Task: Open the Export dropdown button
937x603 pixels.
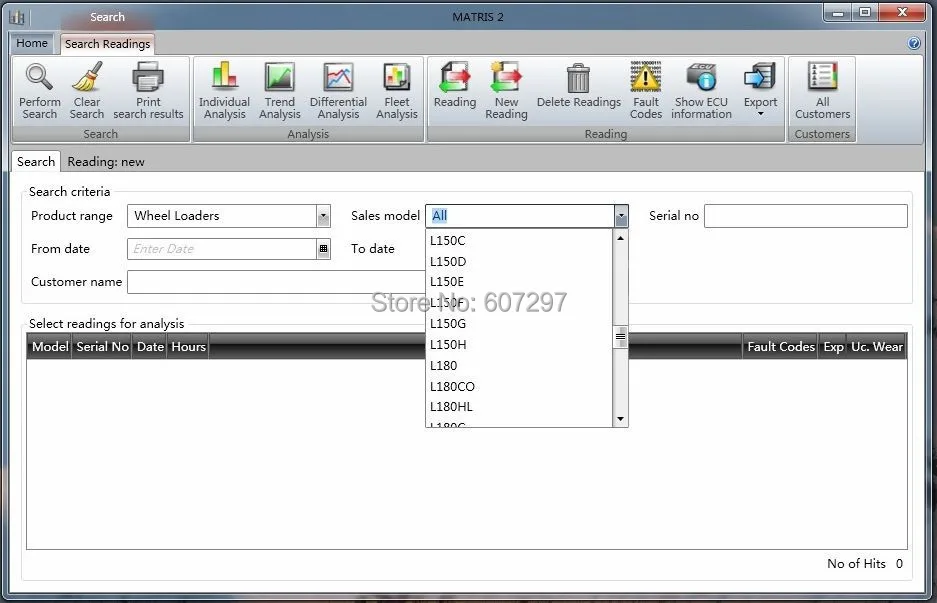Action: click(x=760, y=90)
